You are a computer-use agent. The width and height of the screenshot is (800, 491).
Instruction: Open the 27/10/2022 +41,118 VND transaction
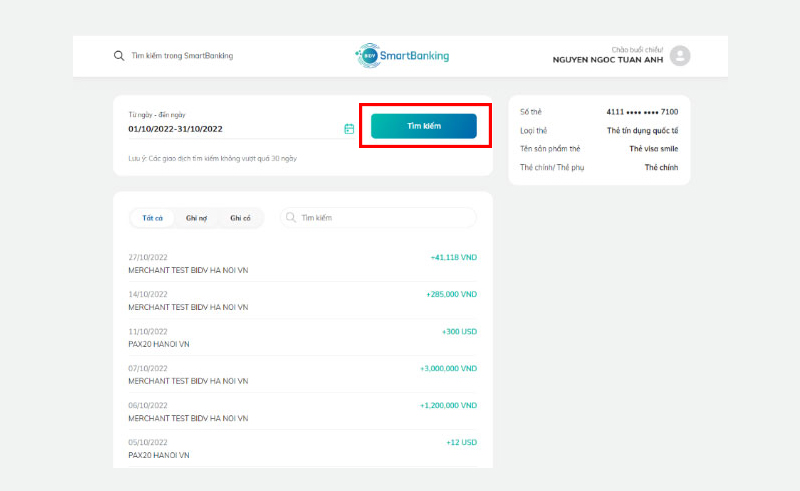[303, 263]
